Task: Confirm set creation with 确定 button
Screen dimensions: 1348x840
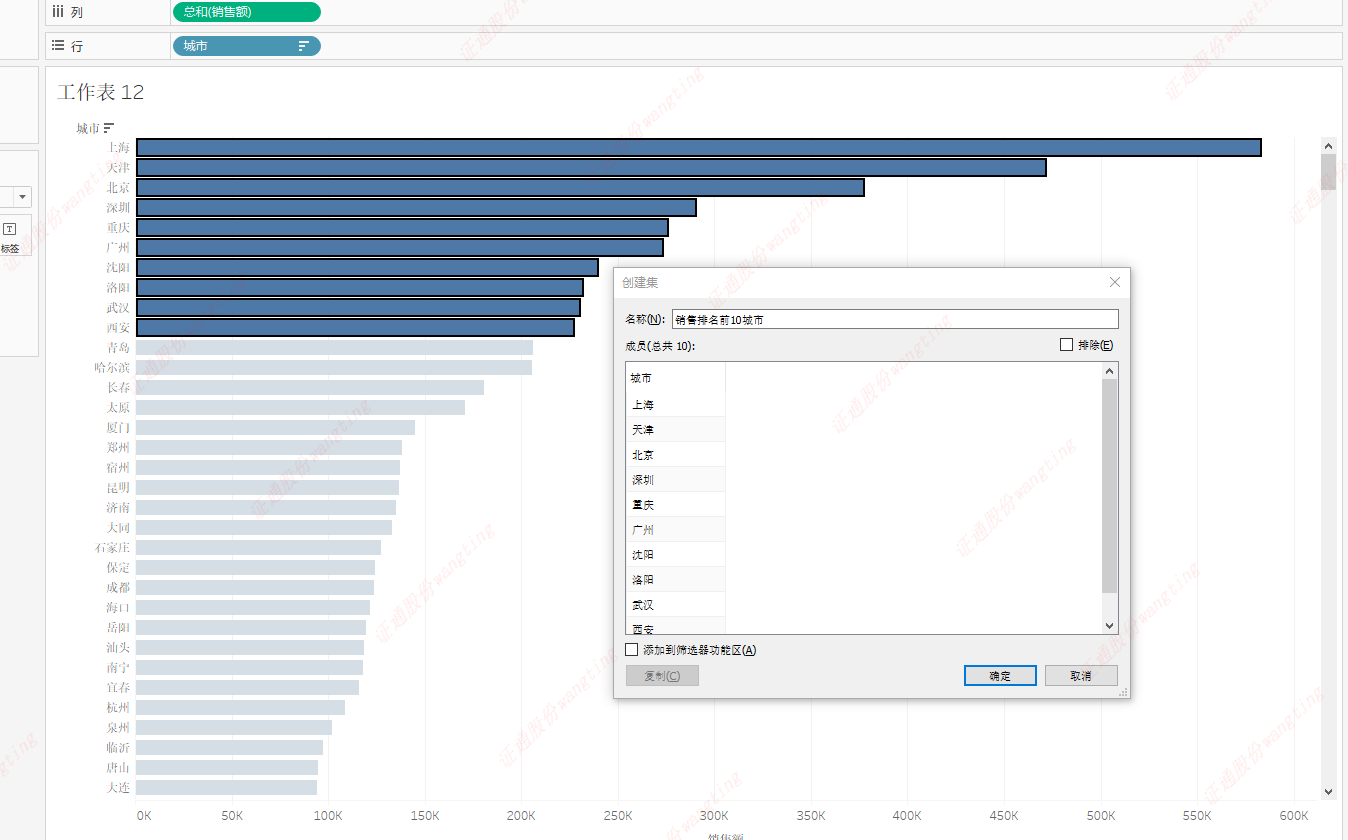Action: point(1000,676)
